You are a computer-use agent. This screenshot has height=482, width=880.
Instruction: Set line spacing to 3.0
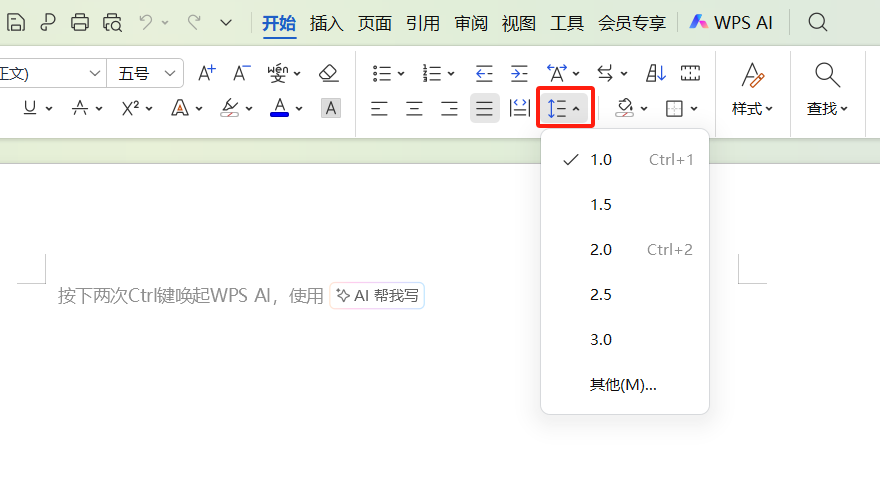click(x=625, y=339)
